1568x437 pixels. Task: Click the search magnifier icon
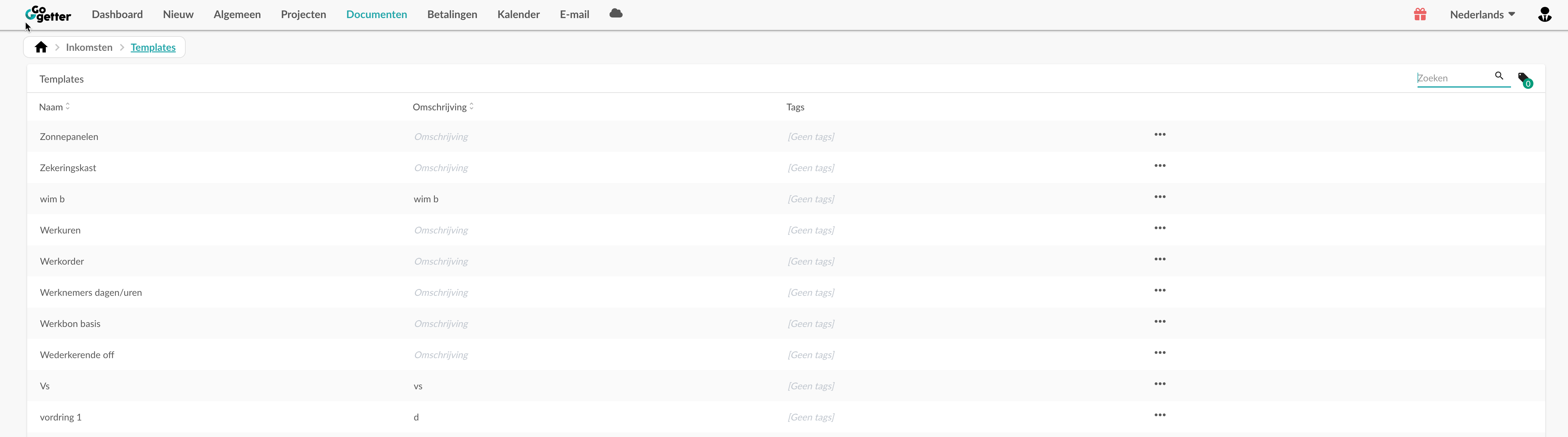[x=1499, y=75]
